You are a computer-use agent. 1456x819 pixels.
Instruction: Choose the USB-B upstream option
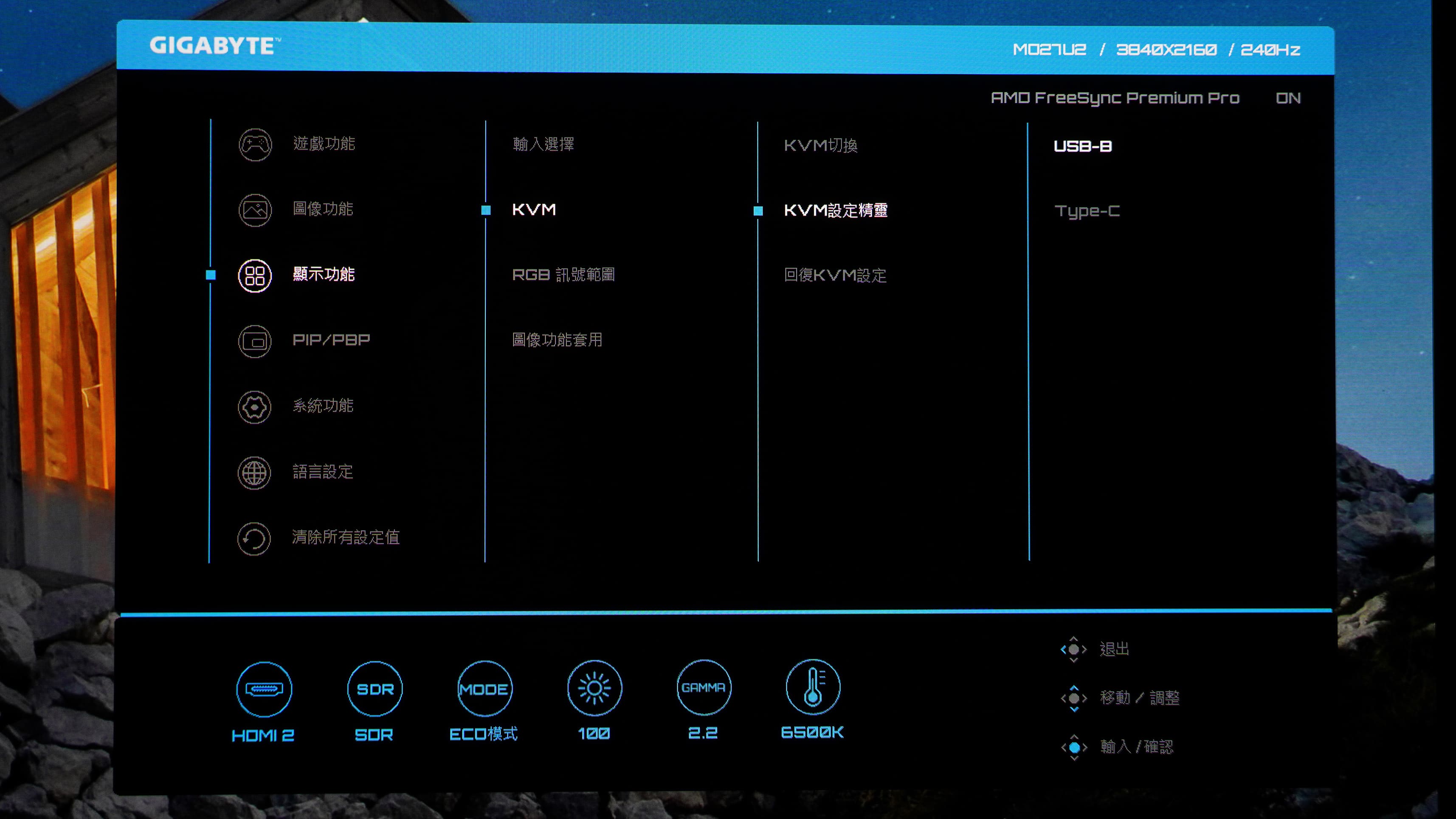pos(1082,146)
